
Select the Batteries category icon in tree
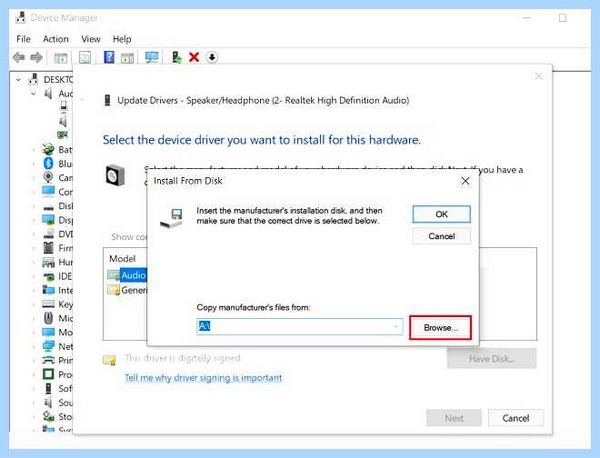click(48, 149)
